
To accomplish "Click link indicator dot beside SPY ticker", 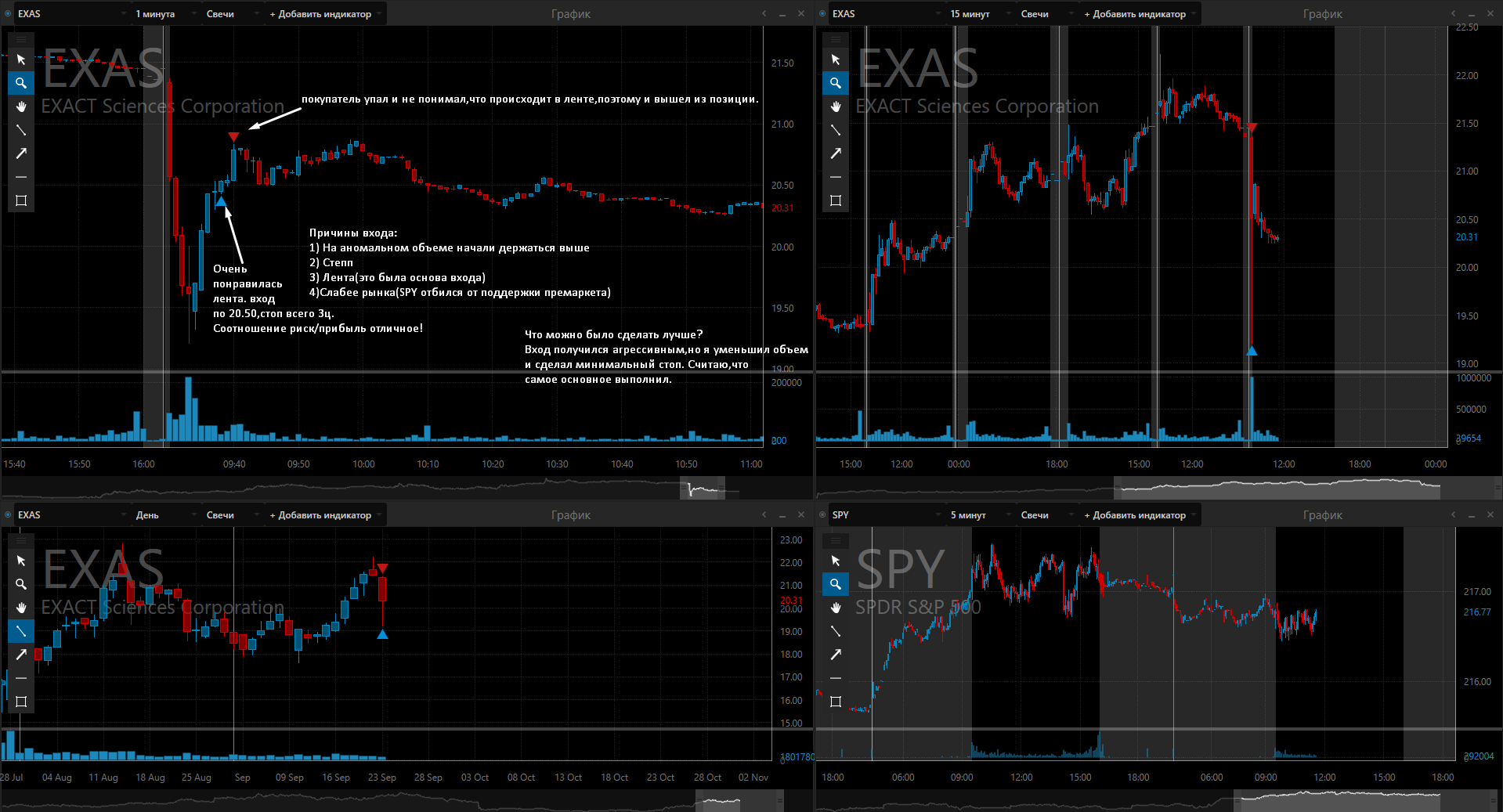I will tap(822, 515).
